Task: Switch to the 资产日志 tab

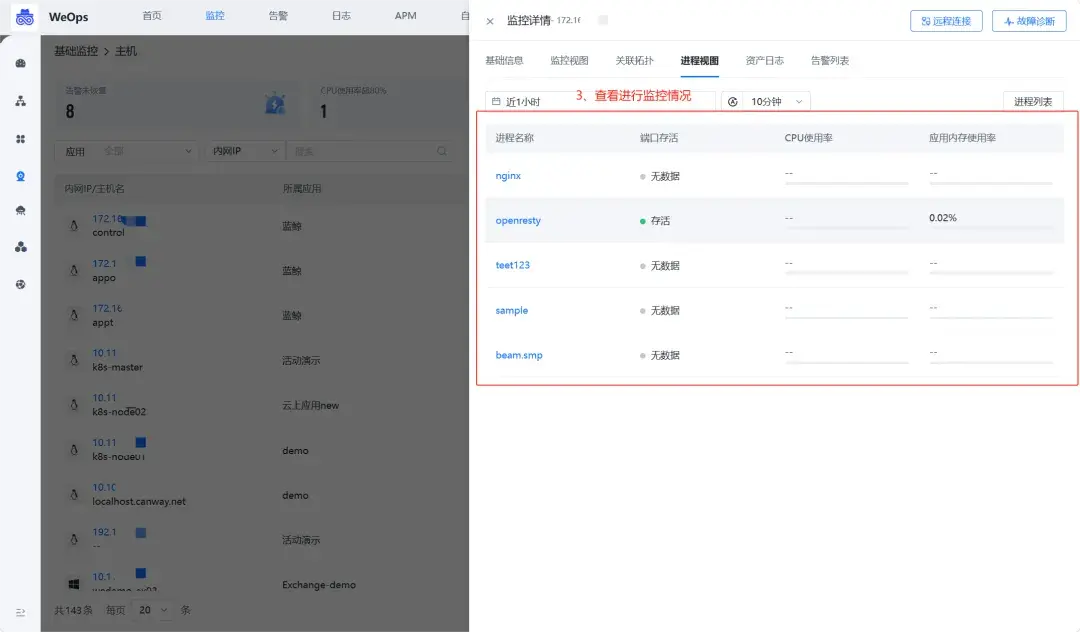Action: [764, 59]
